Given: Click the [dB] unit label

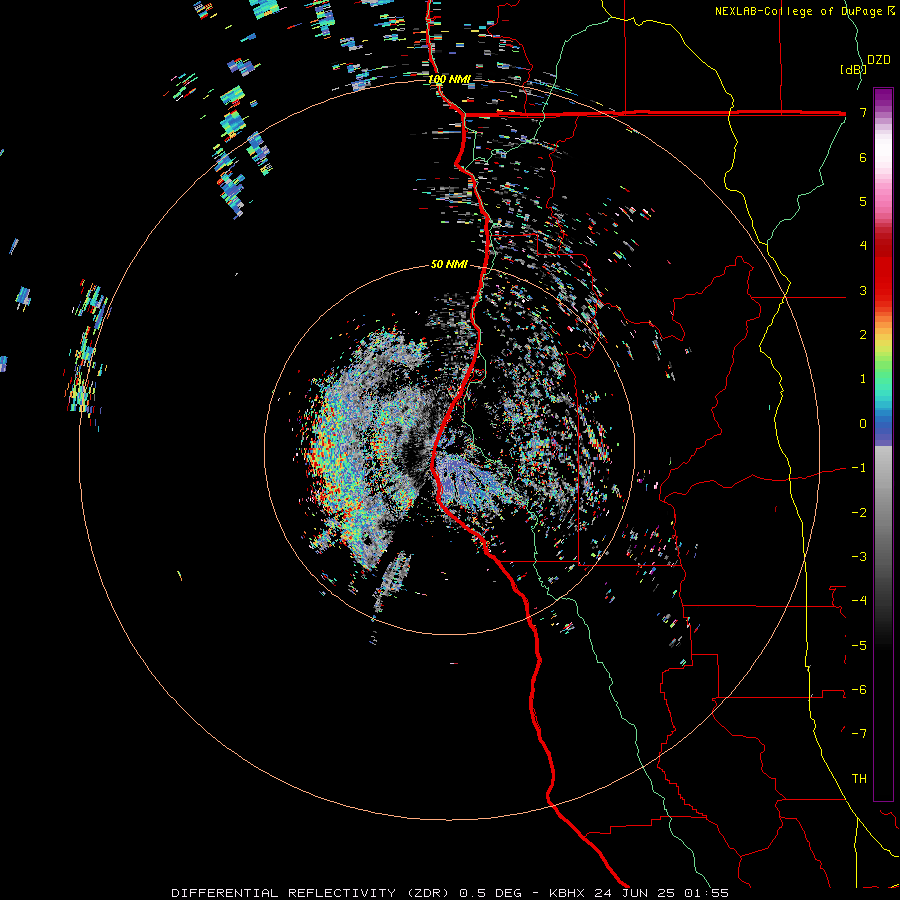Looking at the screenshot, I should pyautogui.click(x=853, y=69).
